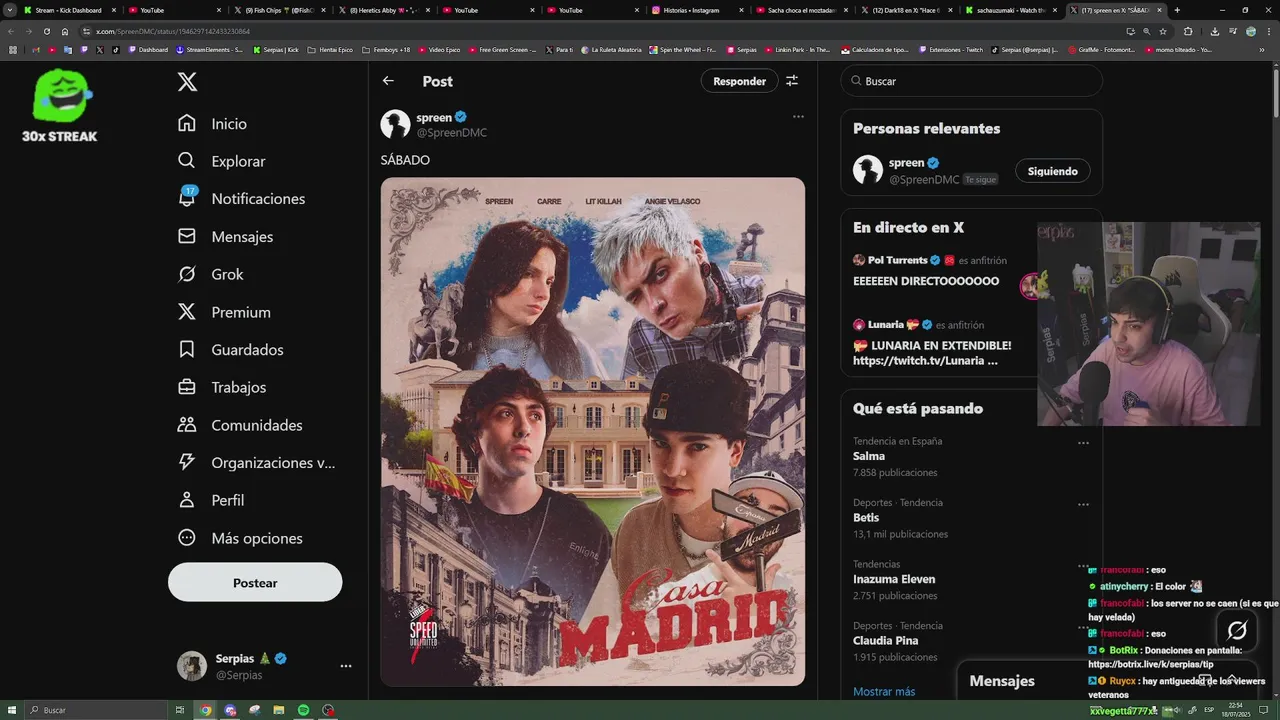Switch to Fish Chips X tab

click(279, 10)
